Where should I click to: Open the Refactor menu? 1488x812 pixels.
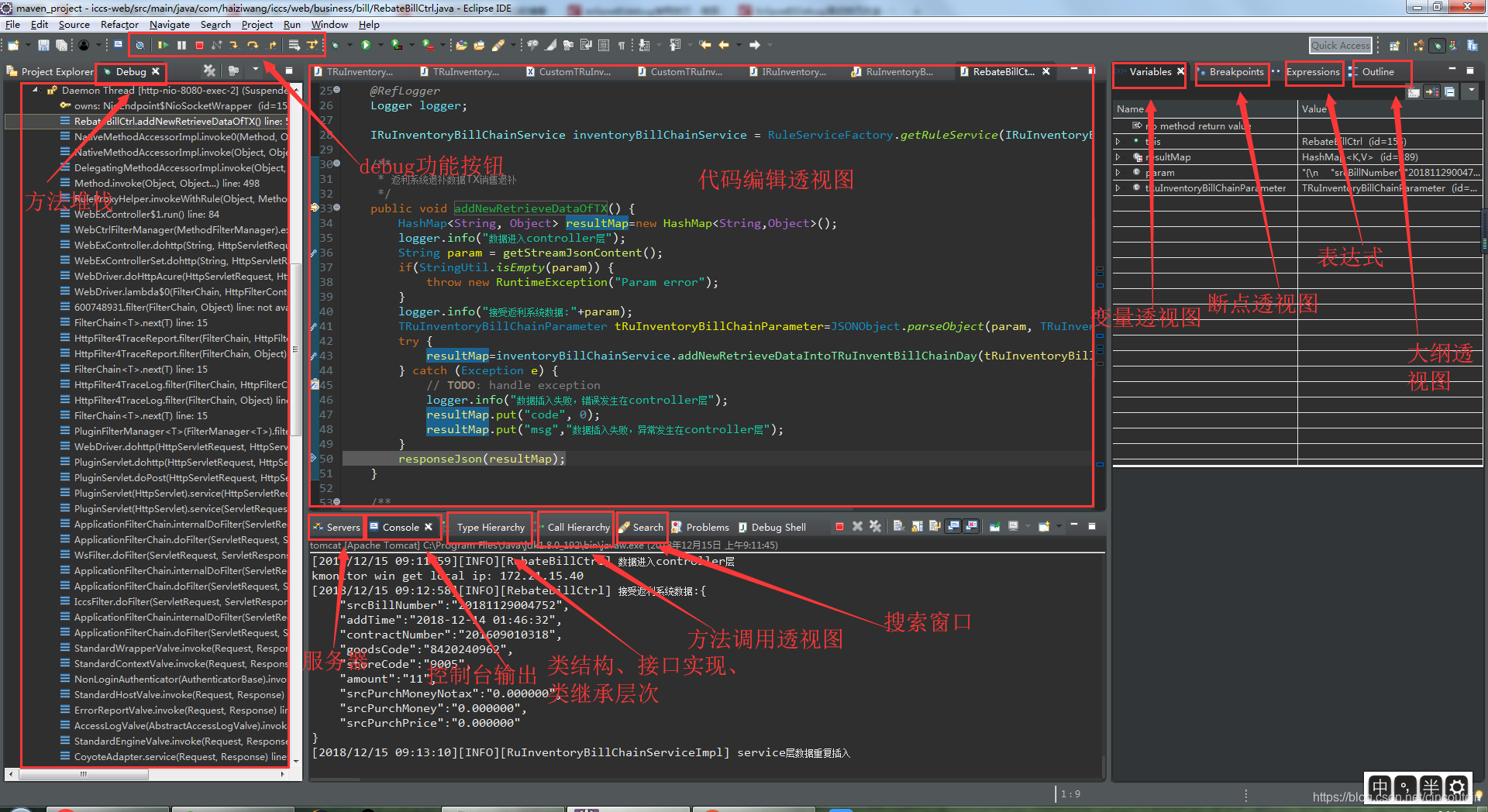[x=119, y=24]
